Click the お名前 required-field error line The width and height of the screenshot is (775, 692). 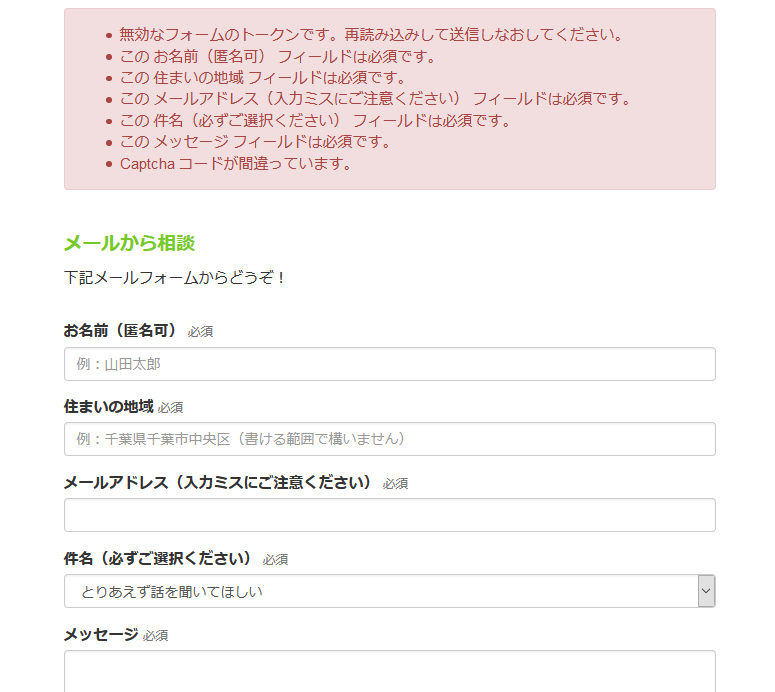278,56
